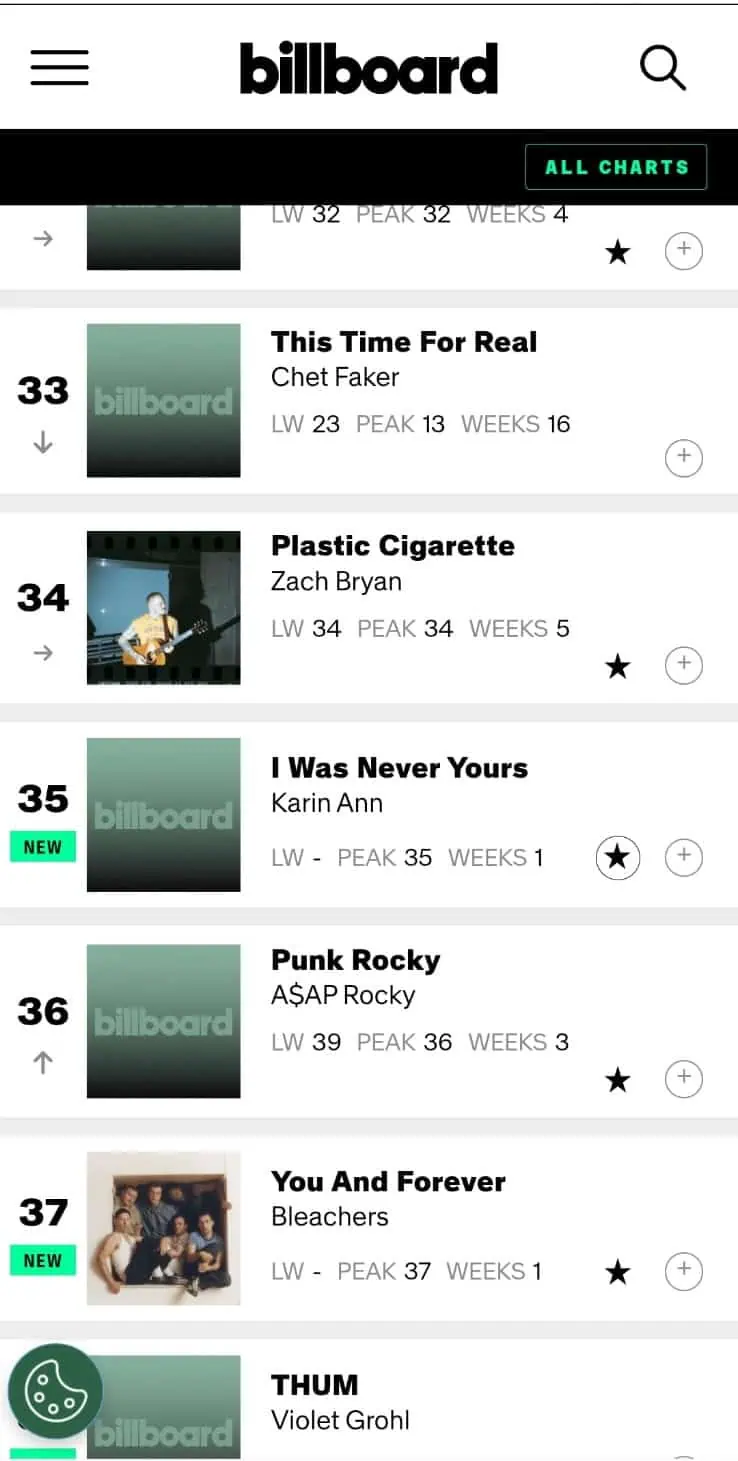
Task: Expand Plastic Cigarette entry with plus button
Action: [684, 664]
